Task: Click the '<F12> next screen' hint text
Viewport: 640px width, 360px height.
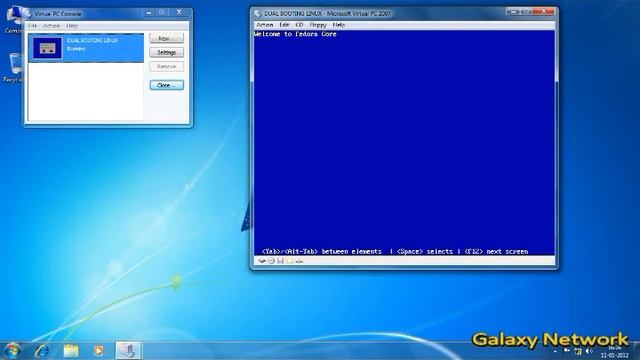Action: pos(496,251)
